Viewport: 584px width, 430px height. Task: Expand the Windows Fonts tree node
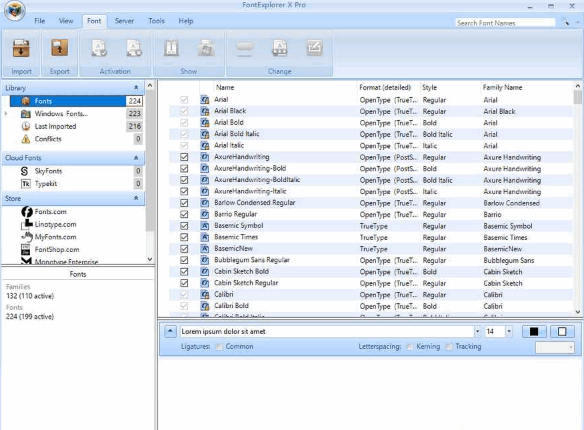click(x=6, y=114)
